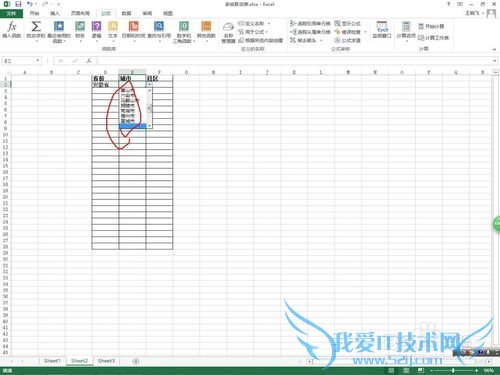Click Trace Dependents

click(310, 32)
